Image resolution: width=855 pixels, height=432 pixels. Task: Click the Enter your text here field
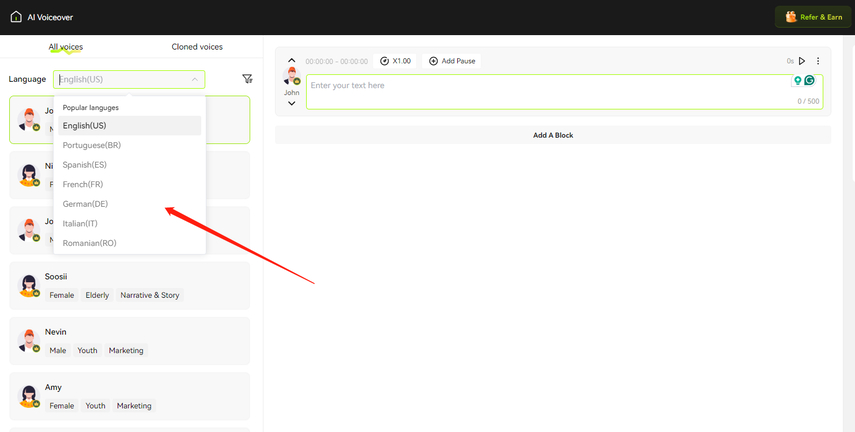[x=564, y=92]
